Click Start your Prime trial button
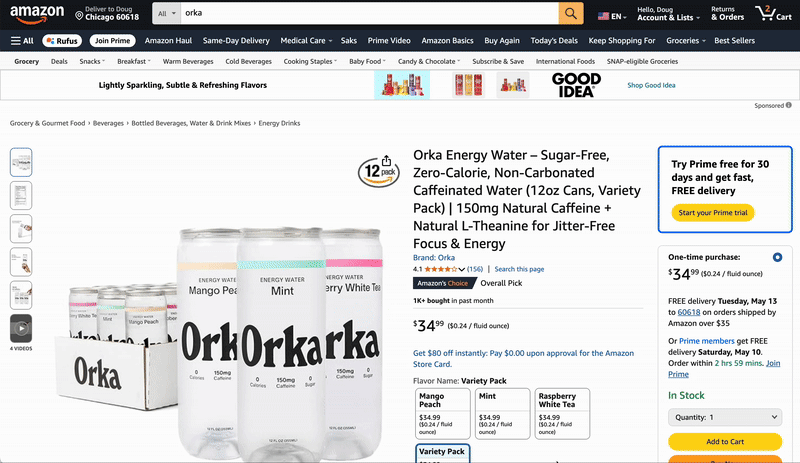Image resolution: width=800 pixels, height=463 pixels. (713, 213)
